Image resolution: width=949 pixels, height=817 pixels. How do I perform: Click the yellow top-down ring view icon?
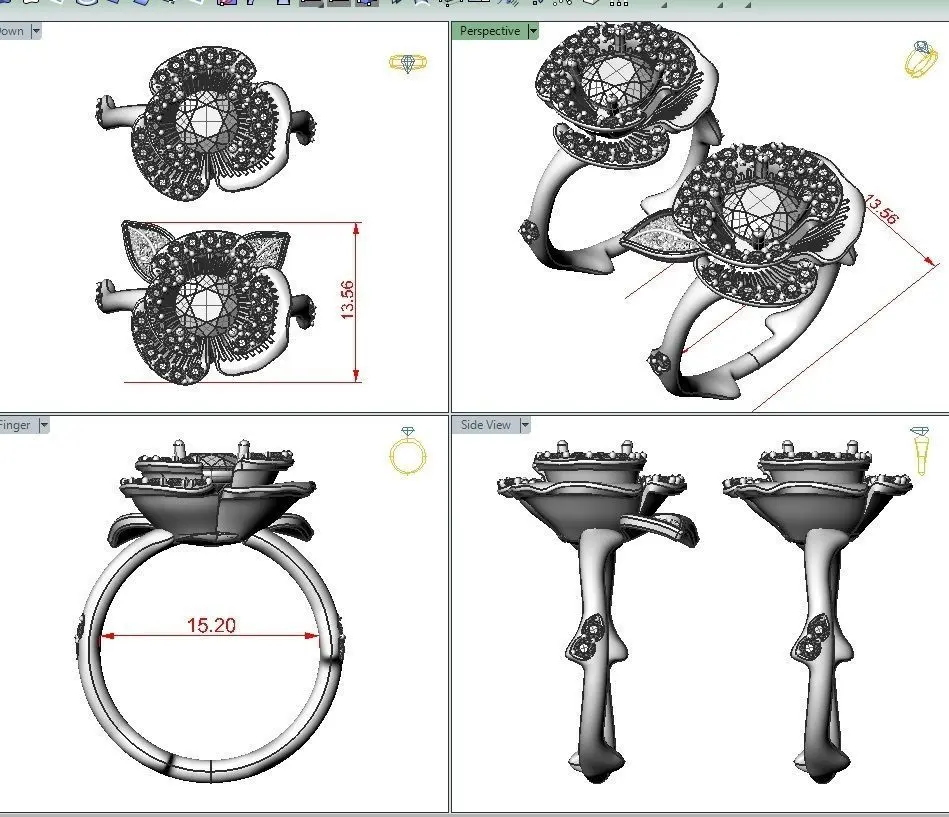point(408,63)
